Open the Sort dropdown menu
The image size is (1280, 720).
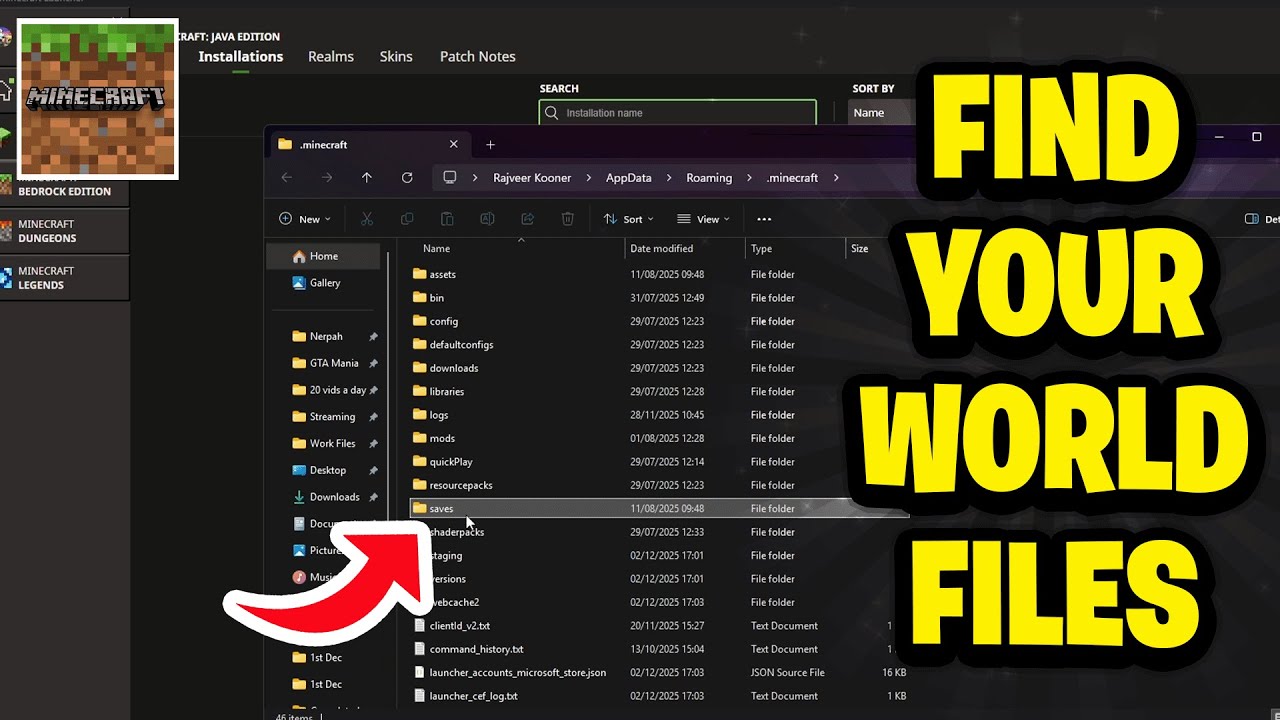629,219
